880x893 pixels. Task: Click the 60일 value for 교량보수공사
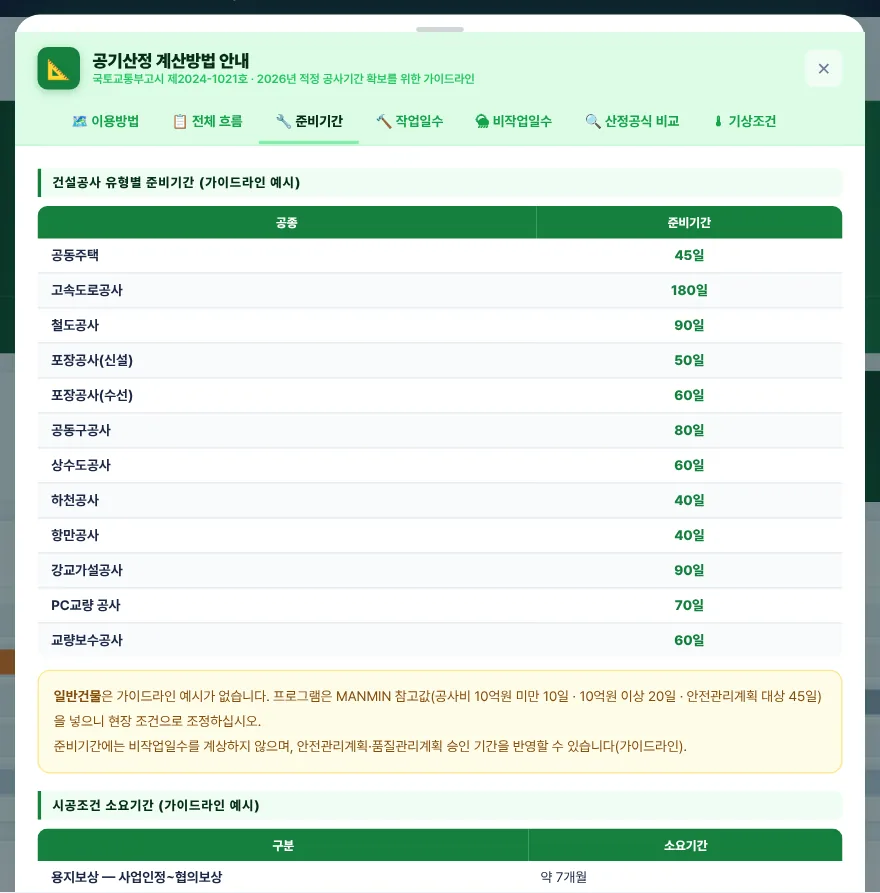689,640
